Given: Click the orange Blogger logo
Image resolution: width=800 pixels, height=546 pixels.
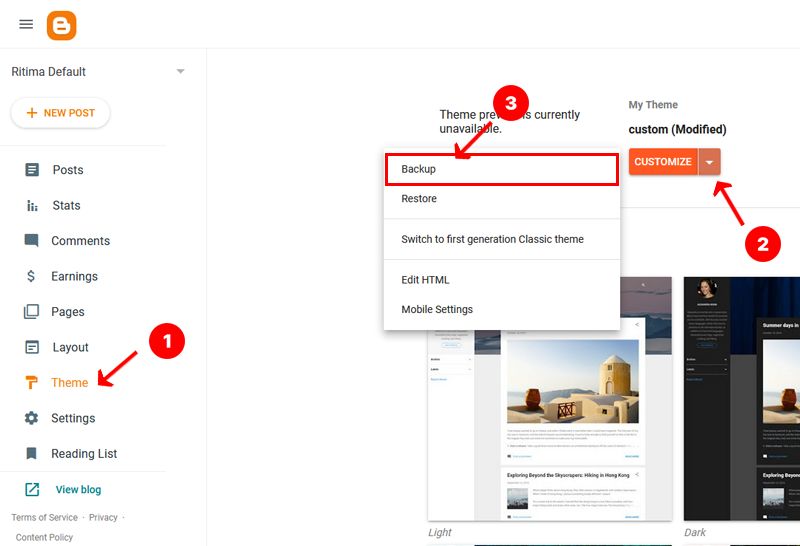Looking at the screenshot, I should tap(62, 26).
